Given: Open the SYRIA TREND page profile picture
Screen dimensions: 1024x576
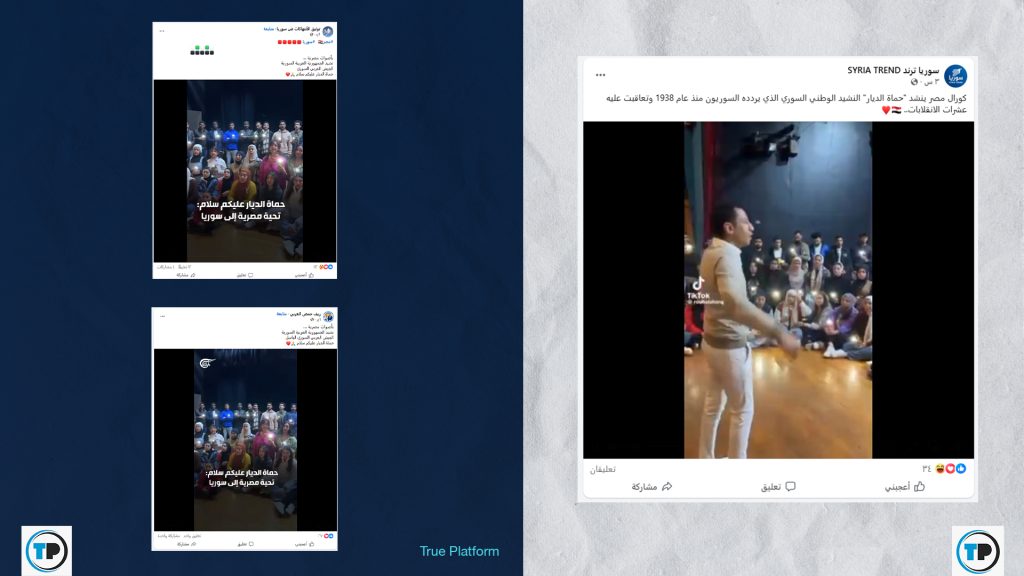Looking at the screenshot, I should (x=955, y=76).
